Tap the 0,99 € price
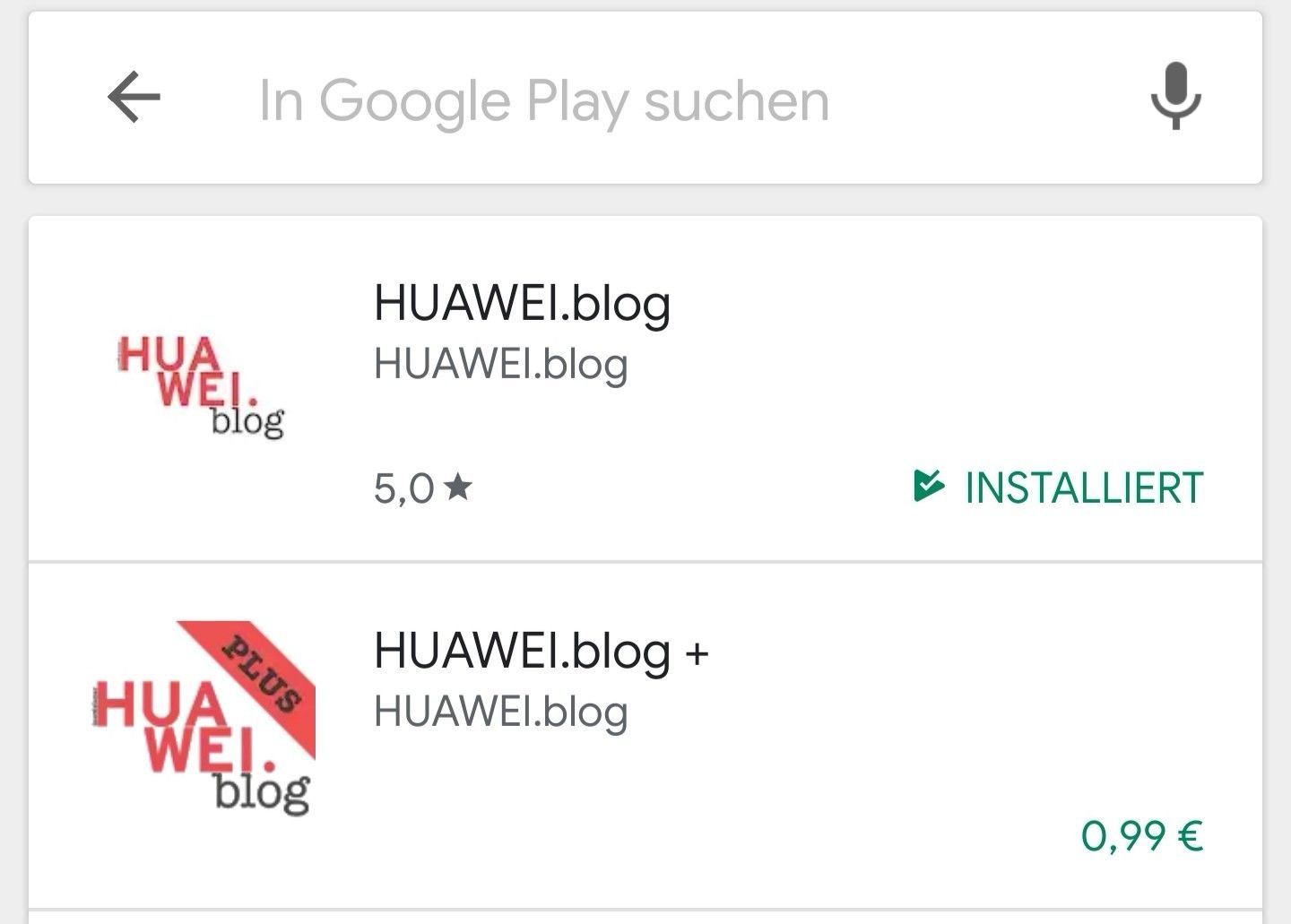This screenshot has height=924, width=1291. coord(1141,835)
